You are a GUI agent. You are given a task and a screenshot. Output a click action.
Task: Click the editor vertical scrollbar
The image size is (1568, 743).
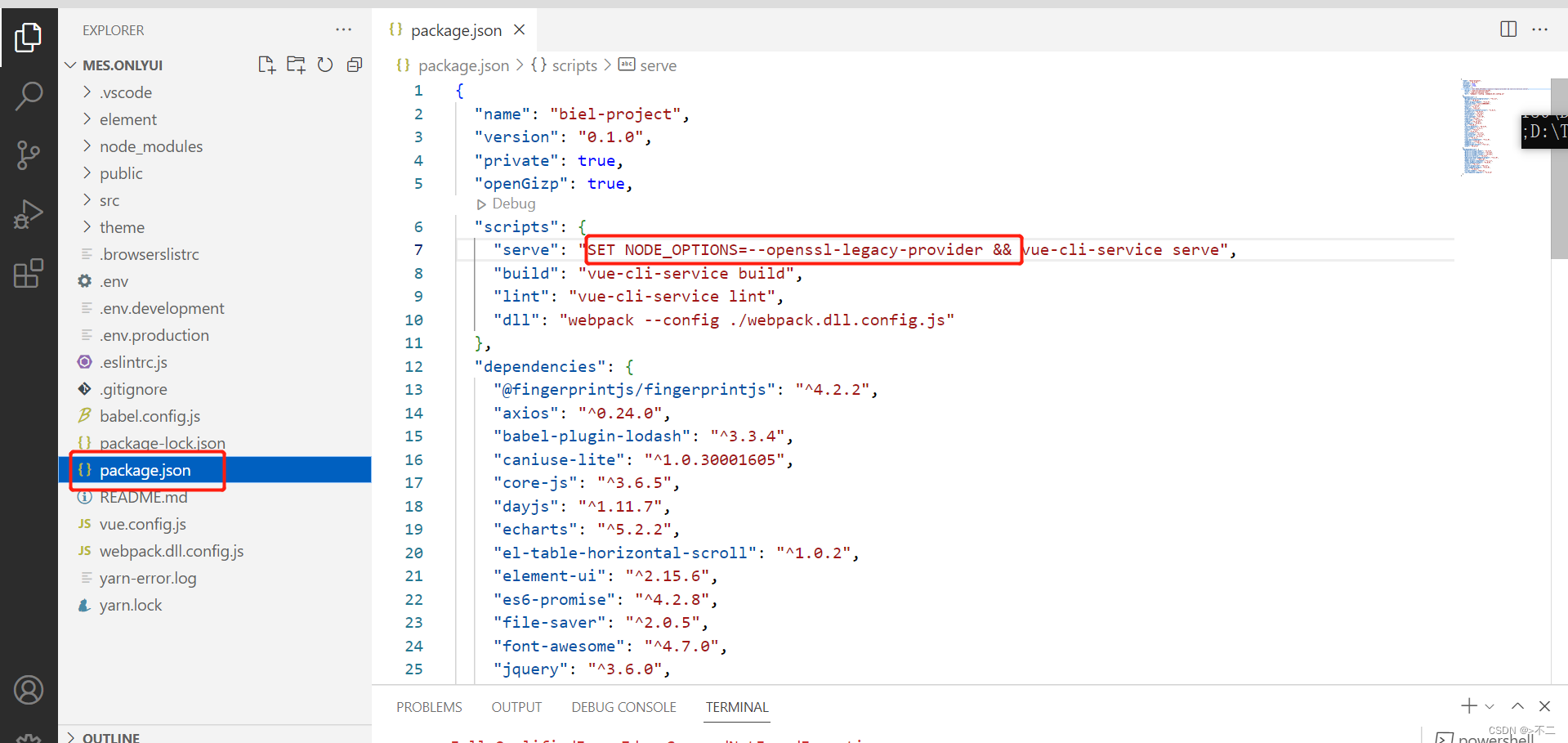(1559, 168)
